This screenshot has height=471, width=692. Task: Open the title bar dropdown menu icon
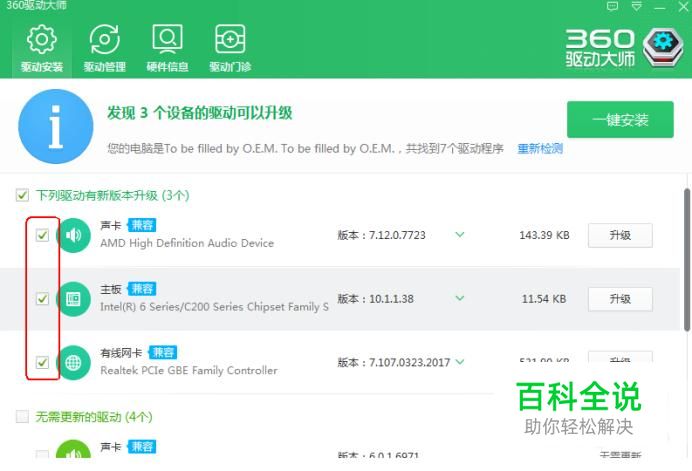click(636, 6)
